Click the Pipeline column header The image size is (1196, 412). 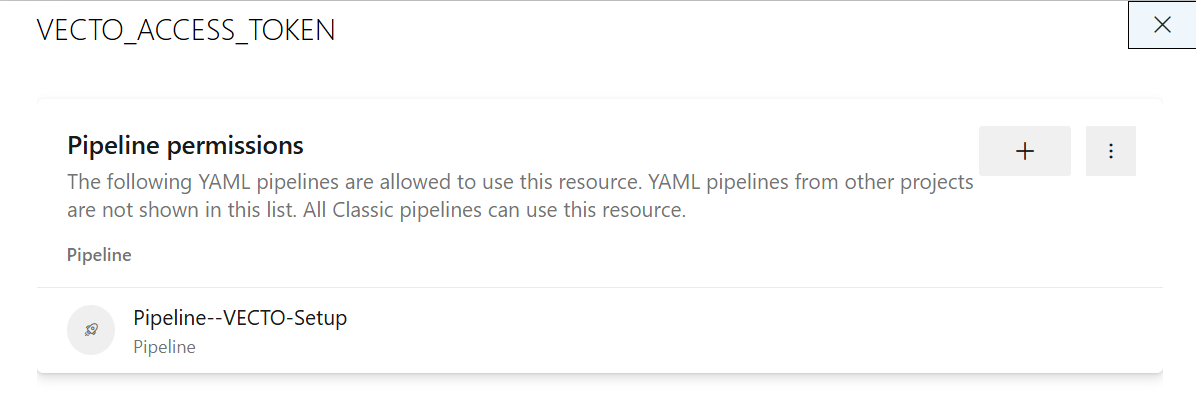pos(99,255)
